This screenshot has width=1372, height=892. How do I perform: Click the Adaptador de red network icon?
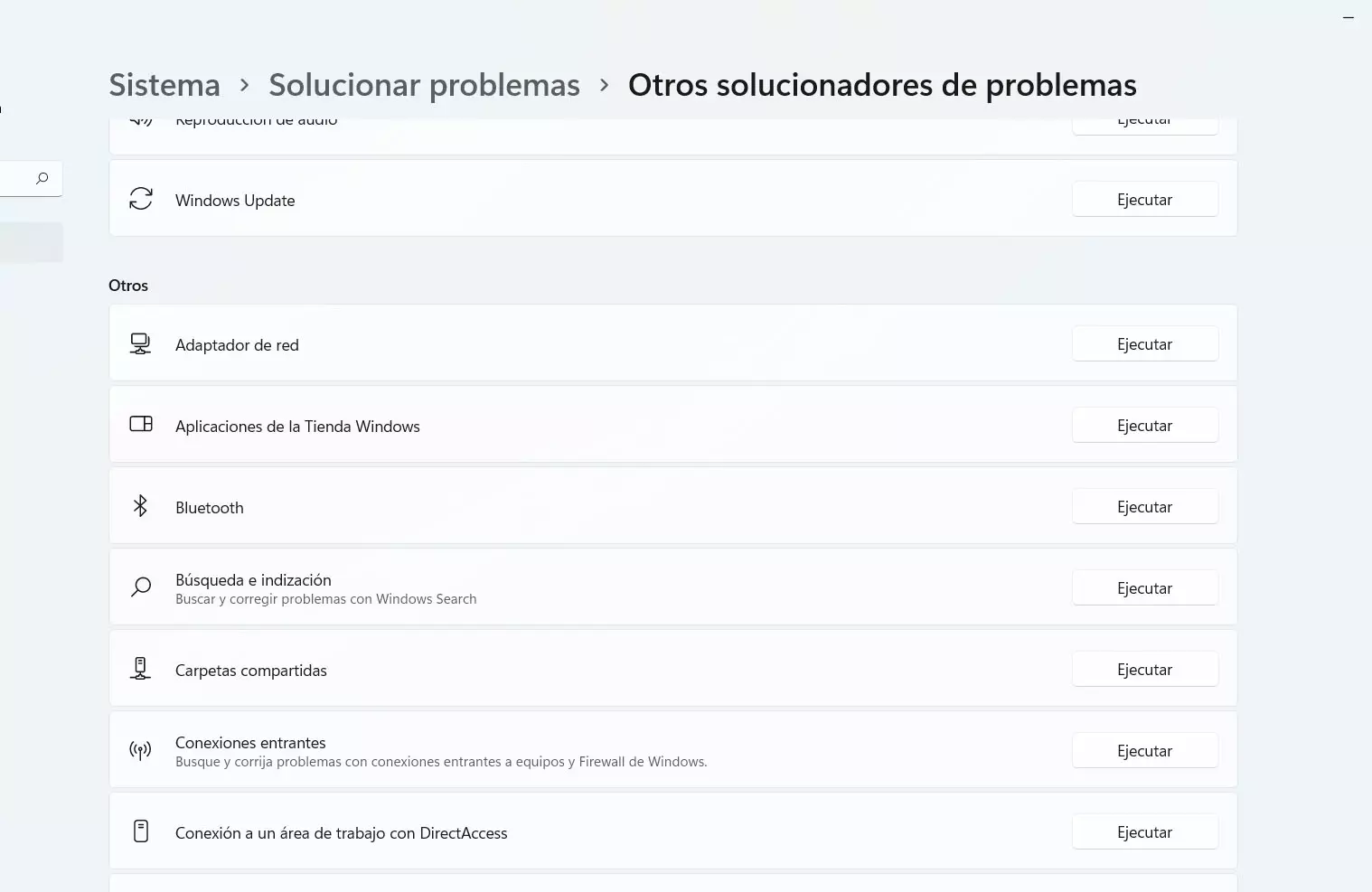click(x=140, y=343)
